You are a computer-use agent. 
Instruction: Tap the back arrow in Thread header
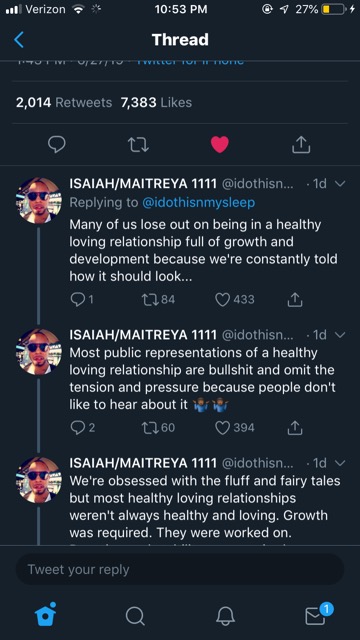pos(19,40)
